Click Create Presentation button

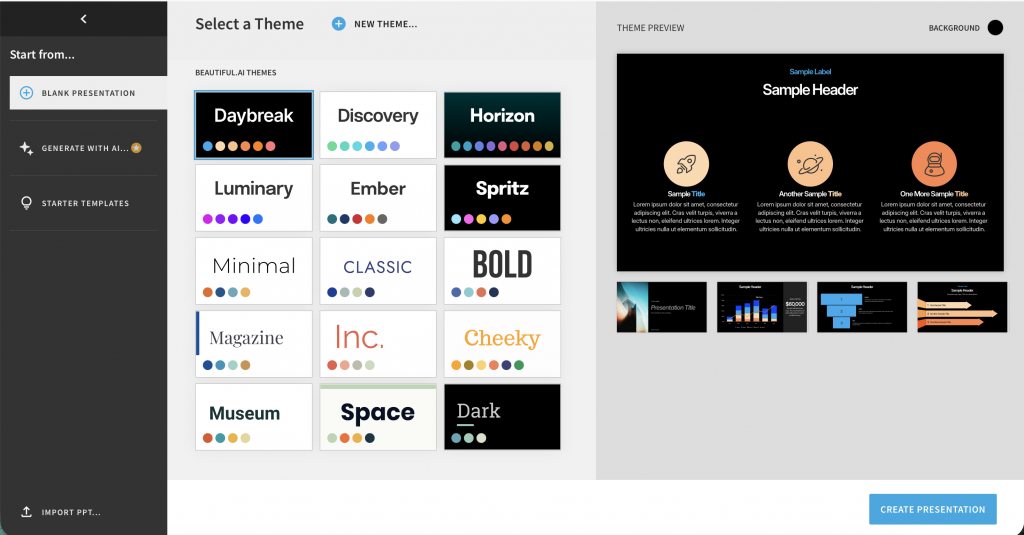point(933,510)
